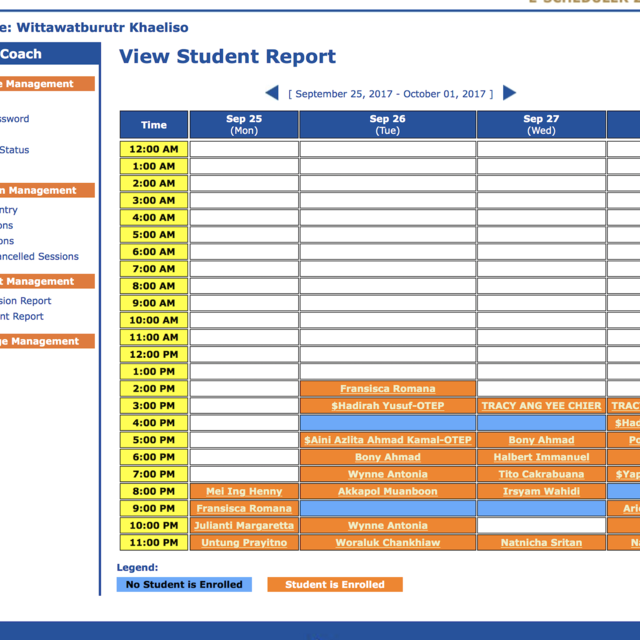This screenshot has height=640, width=640.
Task: Click the Time column header
Action: (x=154, y=124)
